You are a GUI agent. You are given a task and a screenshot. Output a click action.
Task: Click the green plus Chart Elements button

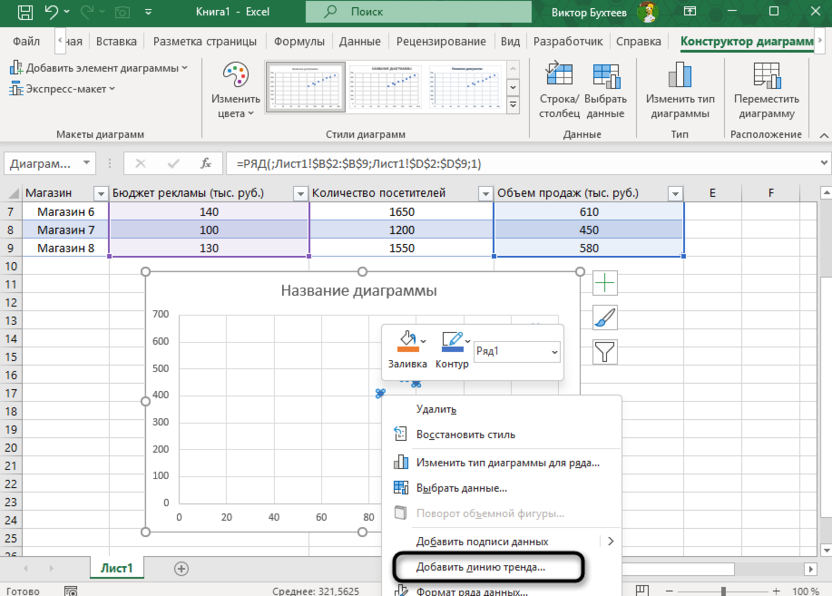(x=605, y=284)
